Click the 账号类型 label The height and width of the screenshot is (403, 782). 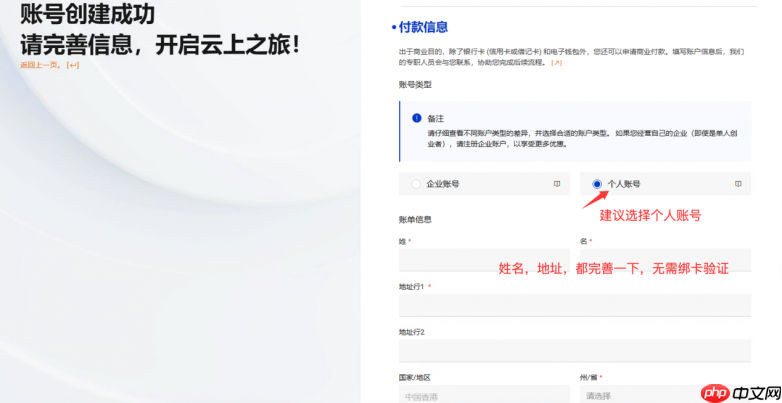coord(415,85)
